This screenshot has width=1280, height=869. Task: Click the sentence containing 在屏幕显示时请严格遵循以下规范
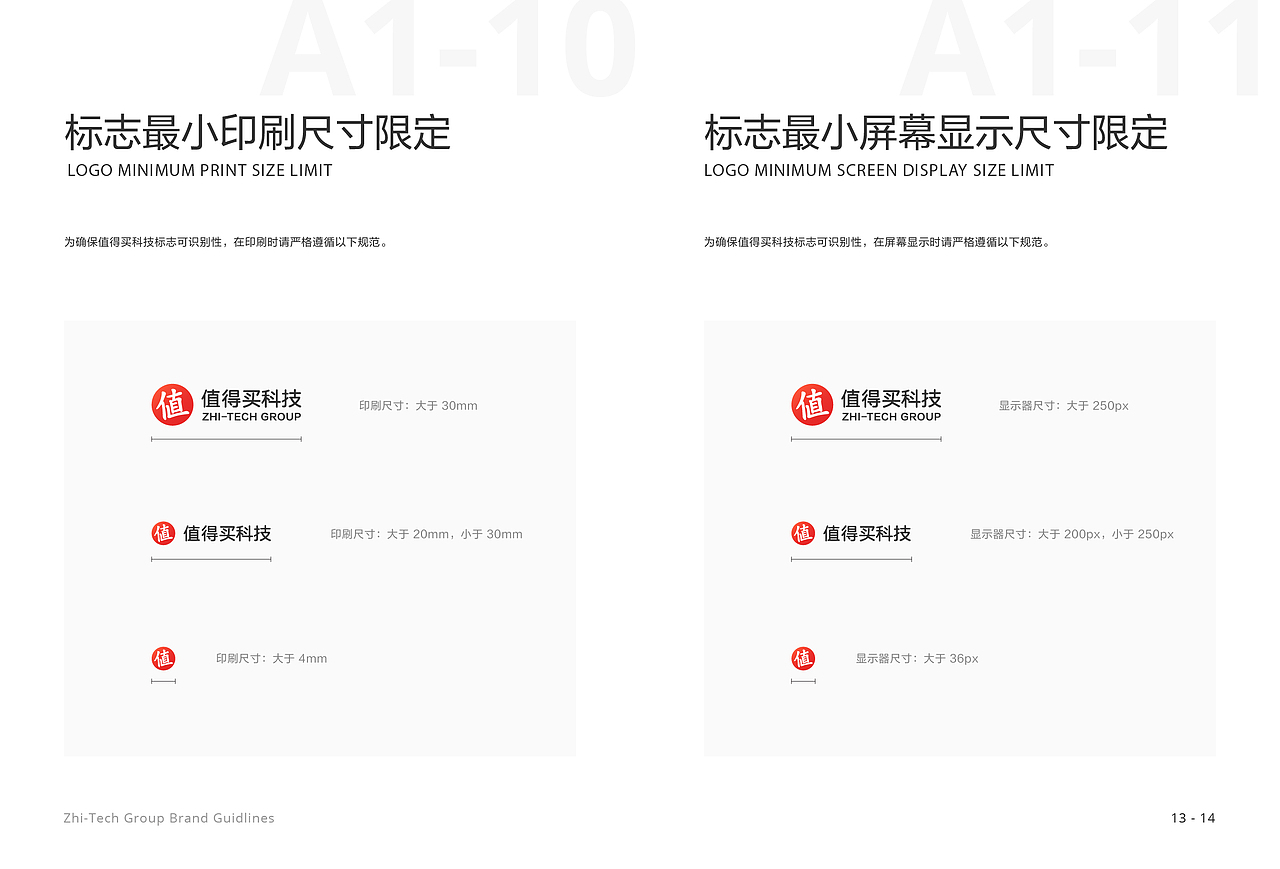point(878,242)
